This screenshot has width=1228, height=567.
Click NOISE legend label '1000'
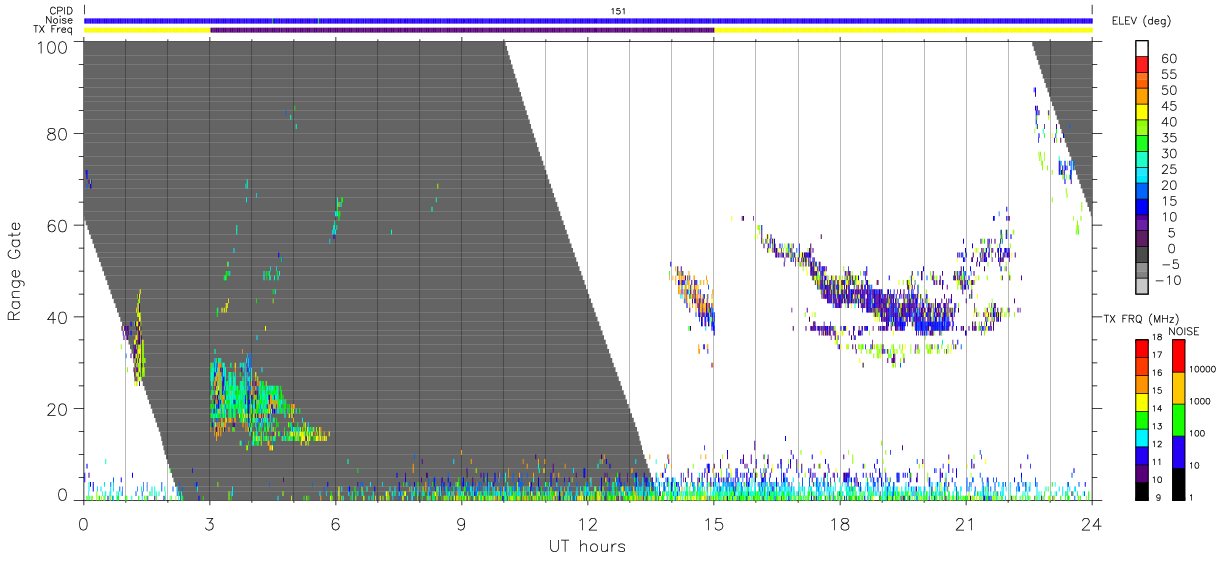[x=1201, y=403]
